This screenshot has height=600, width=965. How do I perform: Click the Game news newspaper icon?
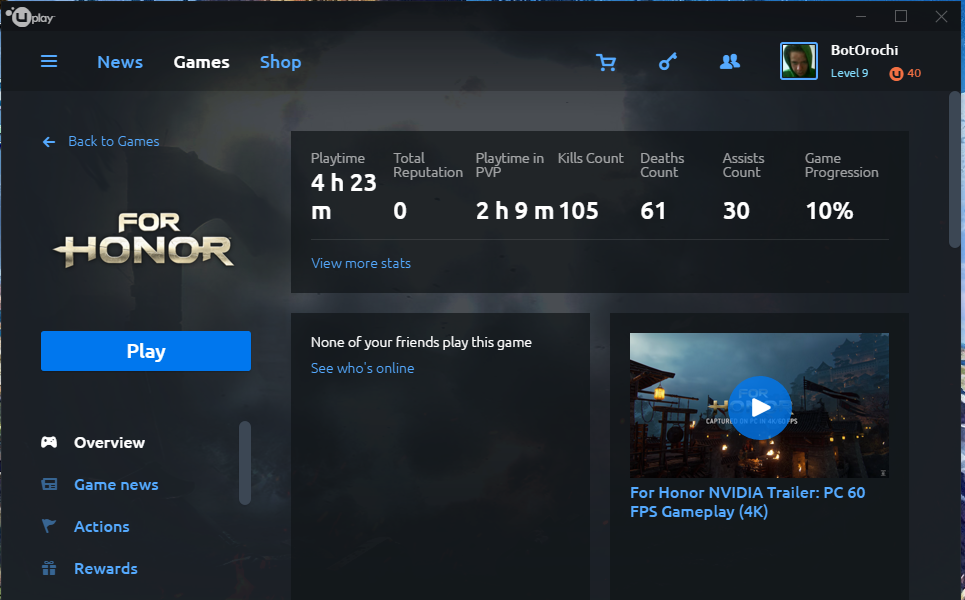pyautogui.click(x=49, y=484)
